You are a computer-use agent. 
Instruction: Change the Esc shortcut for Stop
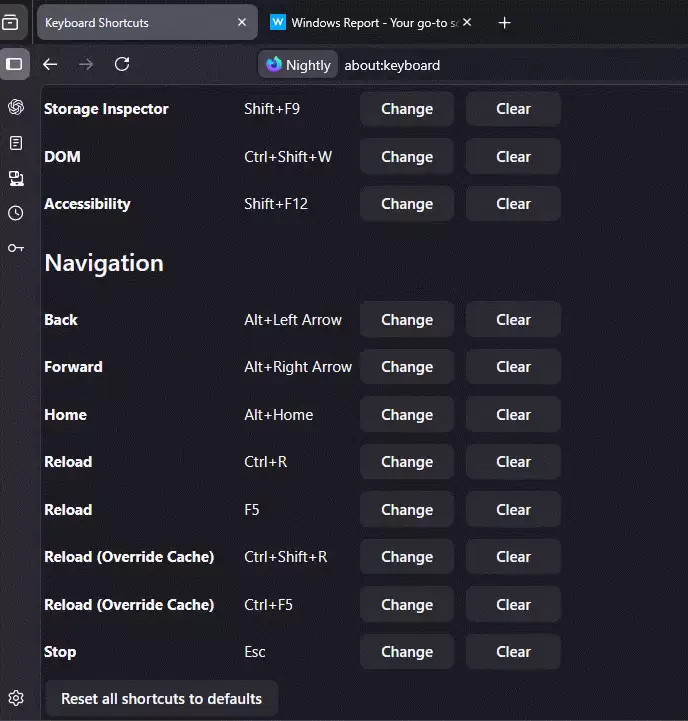point(406,651)
